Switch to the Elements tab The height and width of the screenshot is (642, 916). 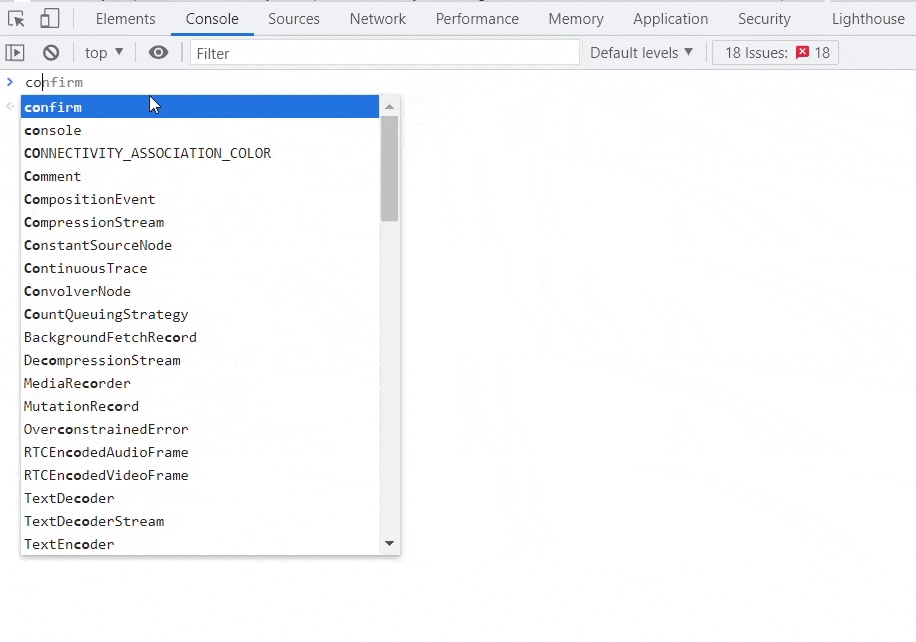pos(125,18)
